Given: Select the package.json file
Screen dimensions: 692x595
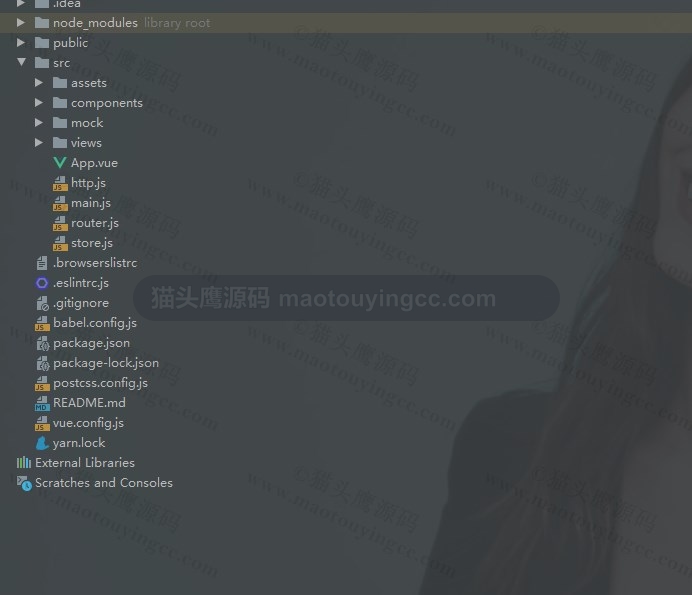Looking at the screenshot, I should (x=91, y=343).
